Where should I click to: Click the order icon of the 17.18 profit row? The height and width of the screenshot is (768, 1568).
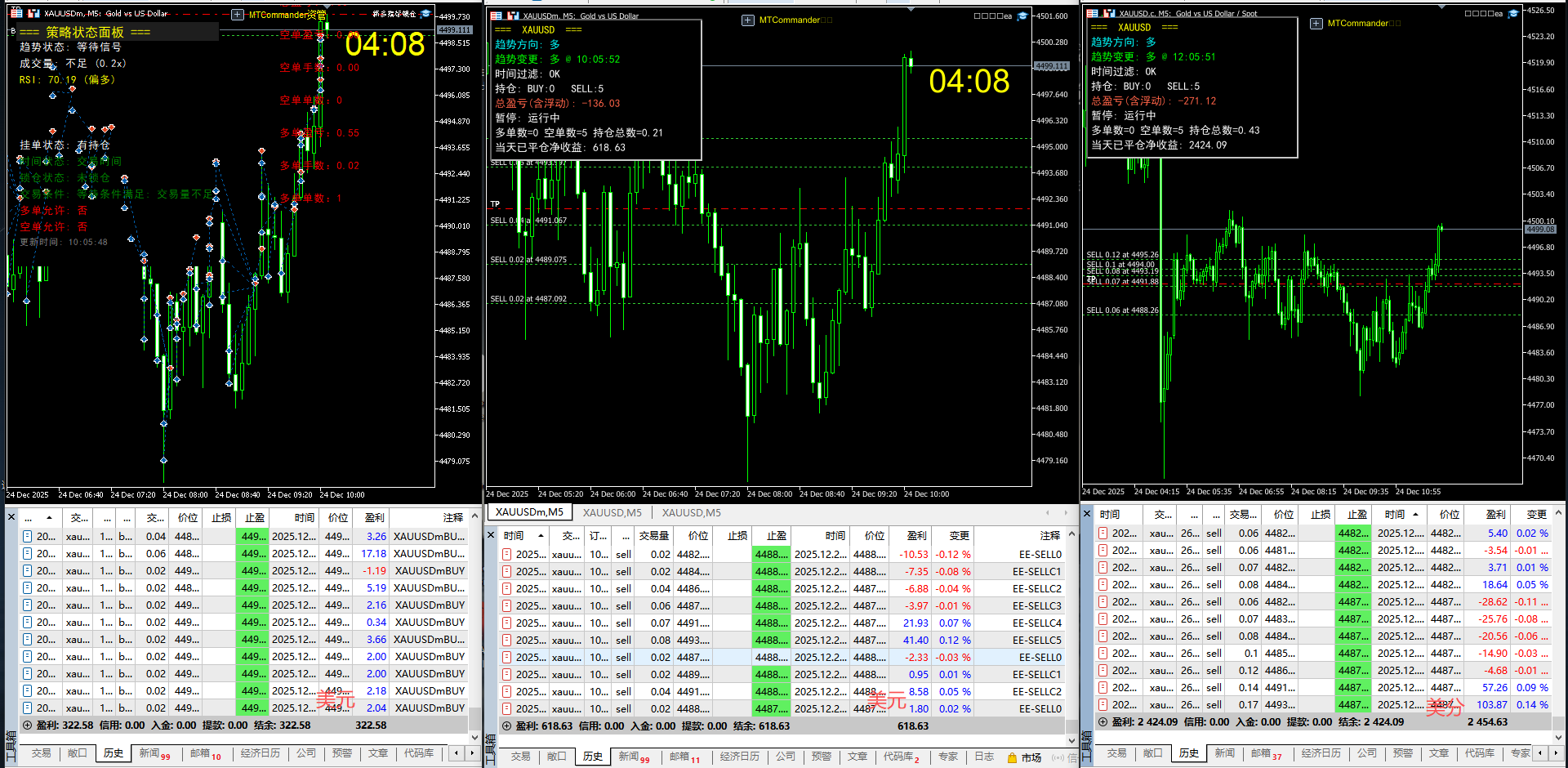27,553
